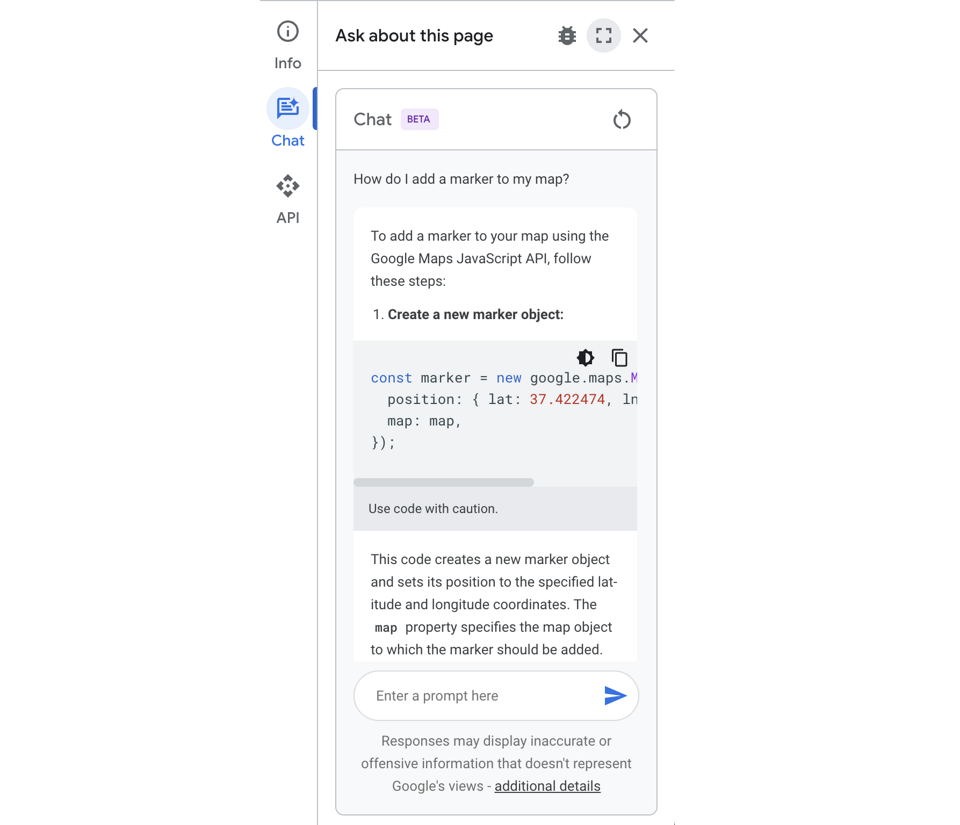Screen dimensions: 960x825
Task: Close the Ask about this page panel
Action: tap(640, 35)
